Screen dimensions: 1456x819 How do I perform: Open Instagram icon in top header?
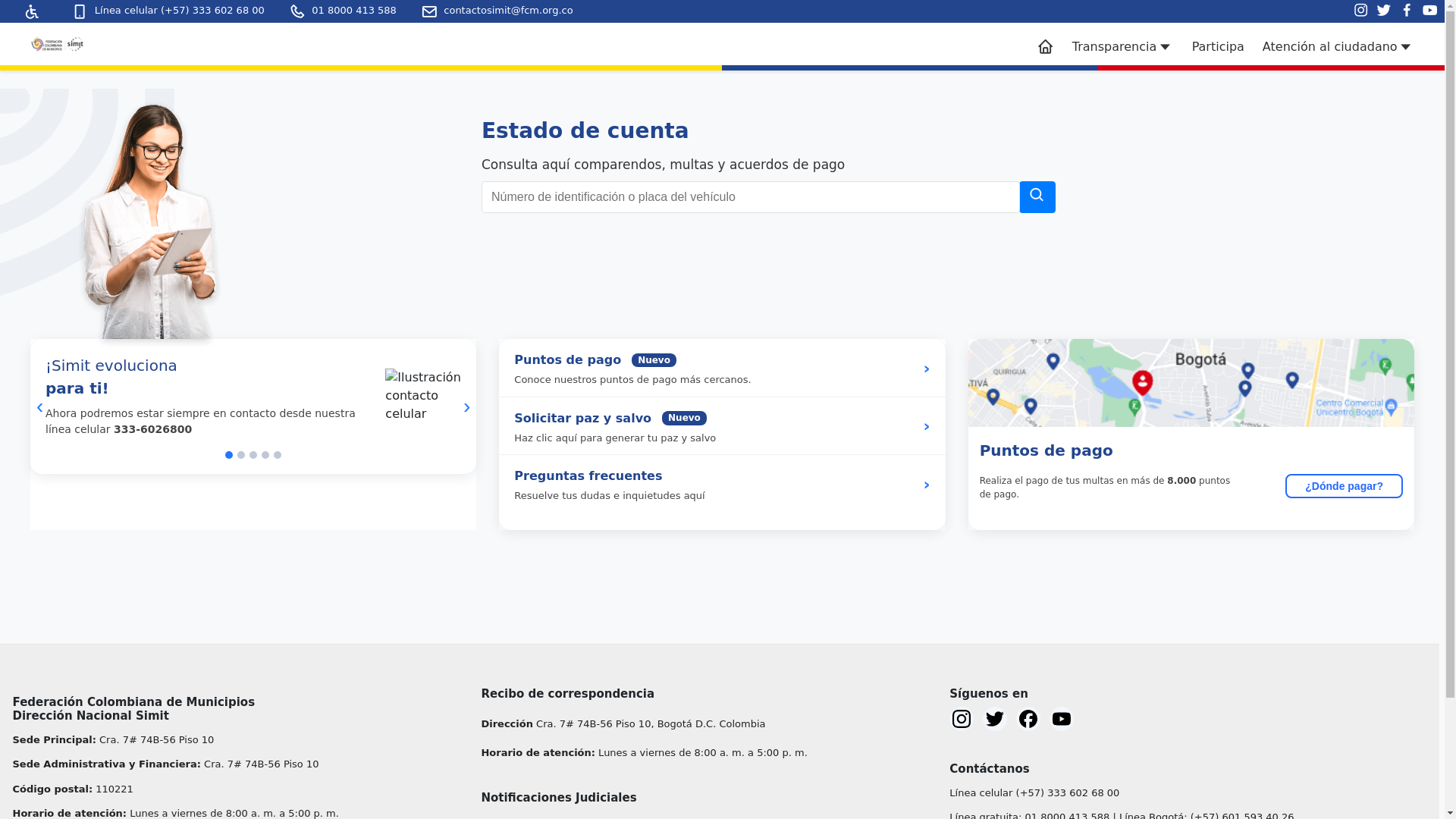1361,11
